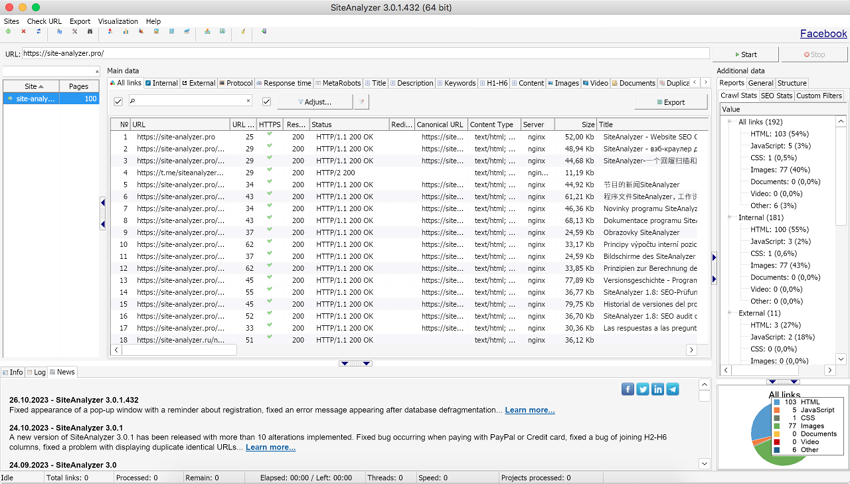Switch to the MetaRobots tab
Screen dimensions: 850x484
pos(338,83)
